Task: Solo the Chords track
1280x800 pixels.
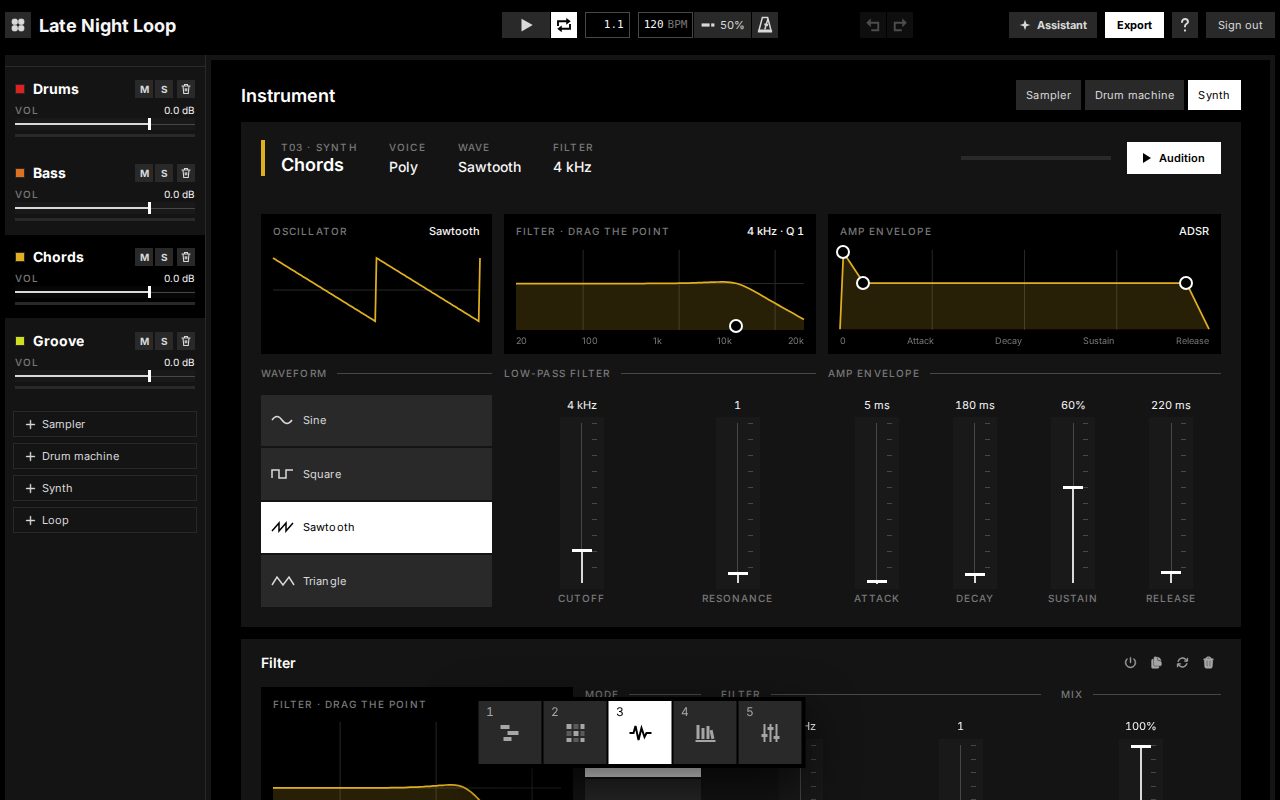Action: (165, 257)
